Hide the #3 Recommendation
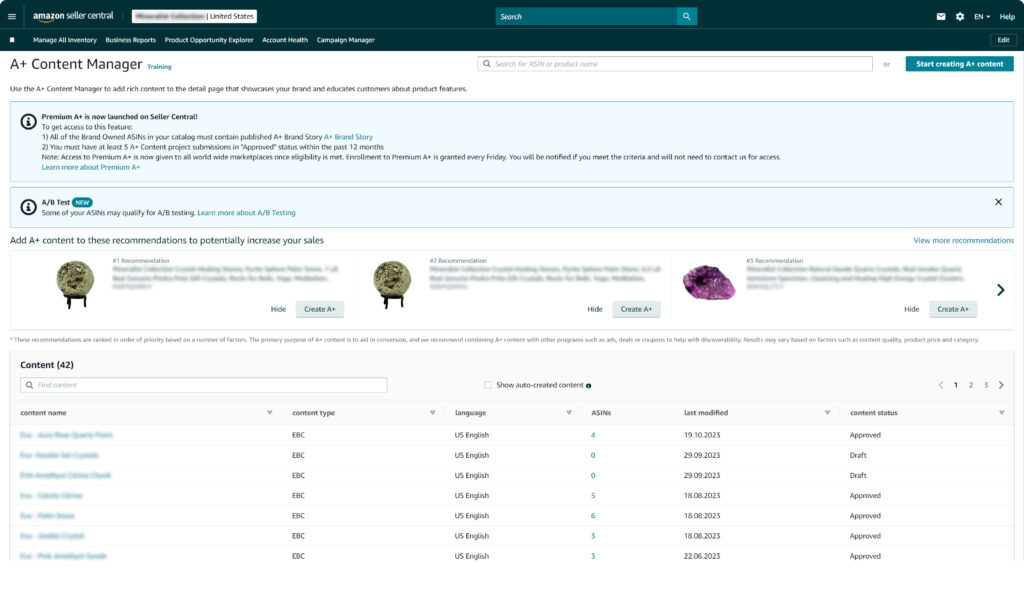Viewport: 1024px width, 590px height. click(x=911, y=309)
